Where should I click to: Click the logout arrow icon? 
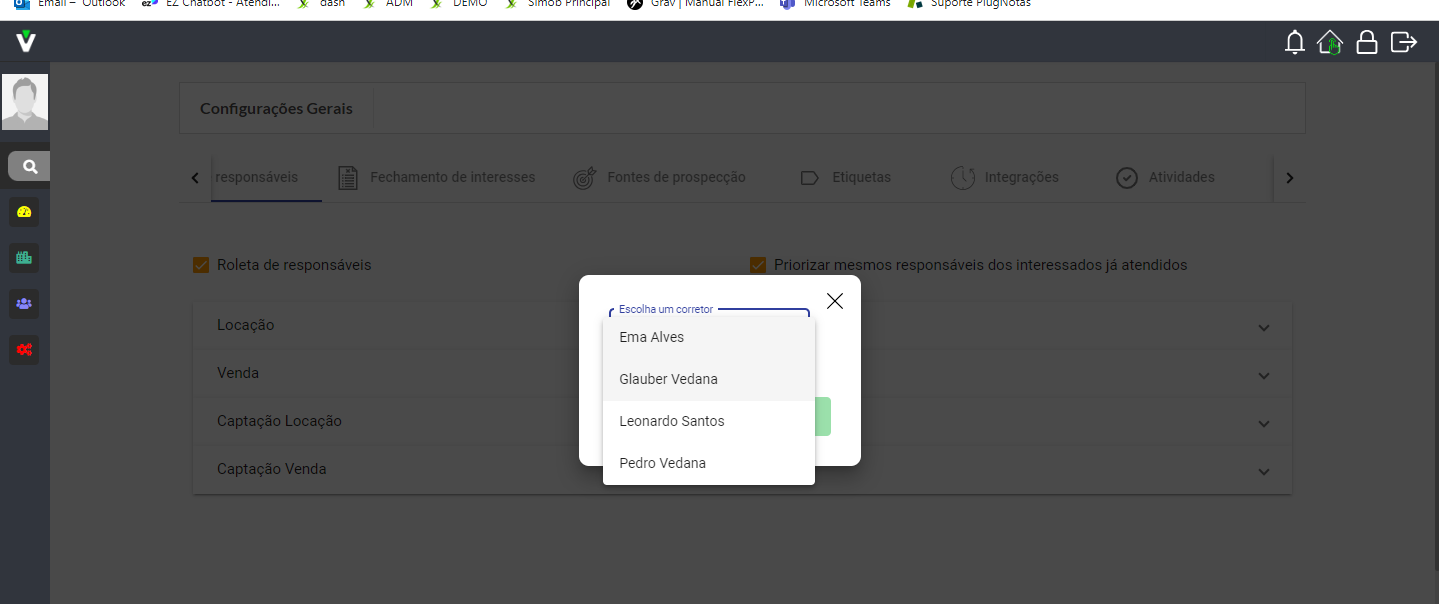pyautogui.click(x=1404, y=42)
